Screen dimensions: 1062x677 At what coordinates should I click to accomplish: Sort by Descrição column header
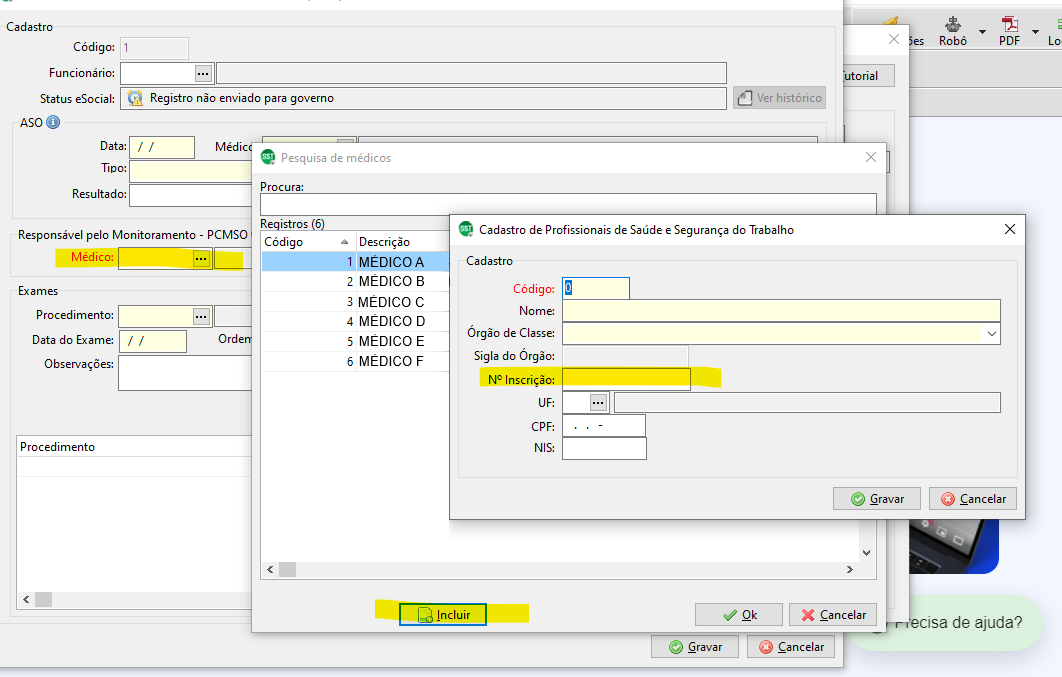point(403,242)
